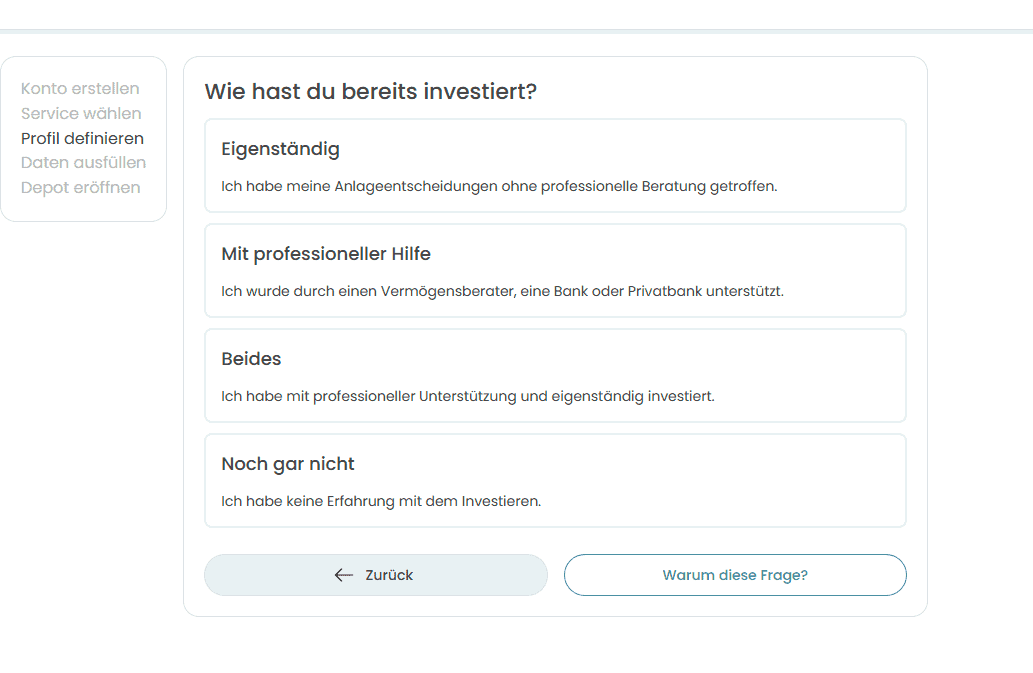1033x673 pixels.
Task: Open the 'Warum diese Frage?' explanation
Action: pos(735,575)
